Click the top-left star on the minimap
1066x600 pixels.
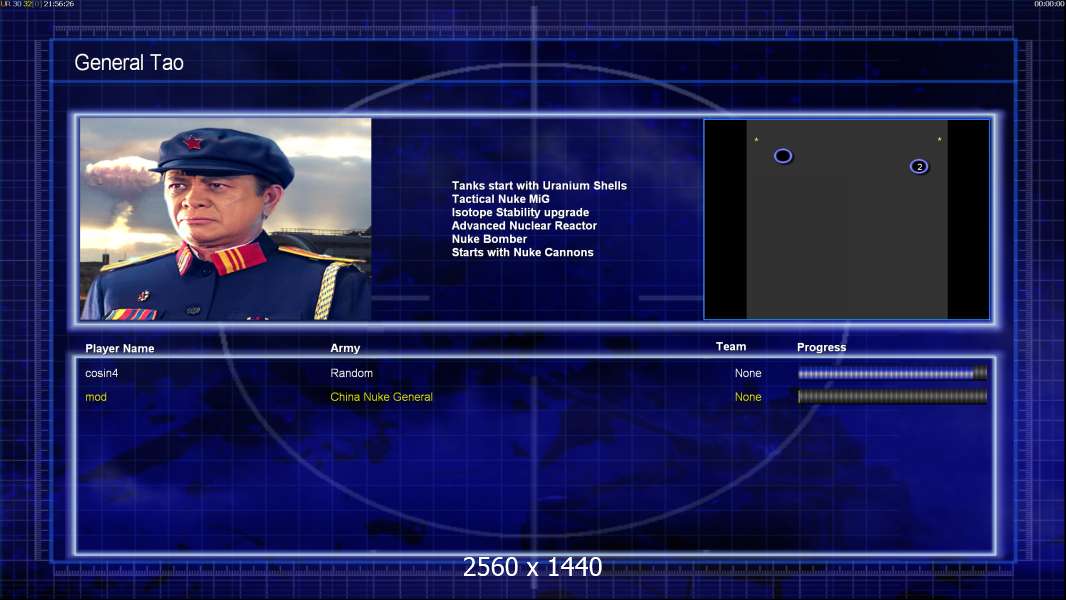tap(756, 139)
